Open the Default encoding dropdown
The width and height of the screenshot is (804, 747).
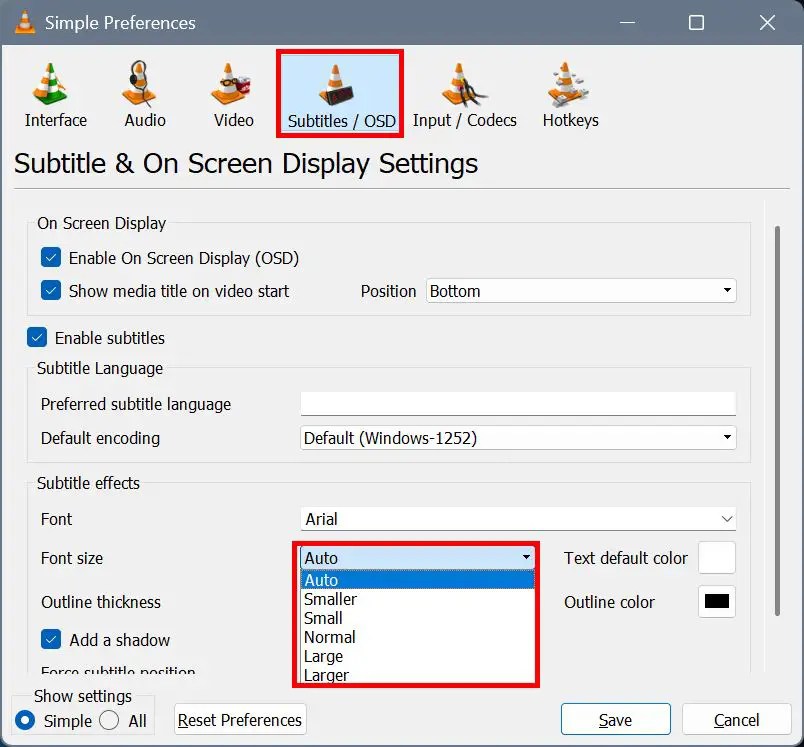(518, 438)
